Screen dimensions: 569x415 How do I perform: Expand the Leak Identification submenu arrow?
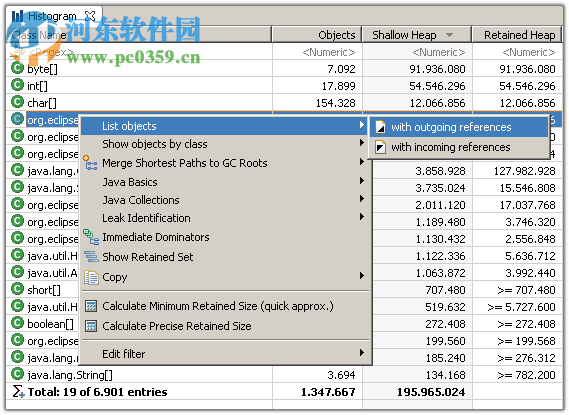tap(361, 217)
